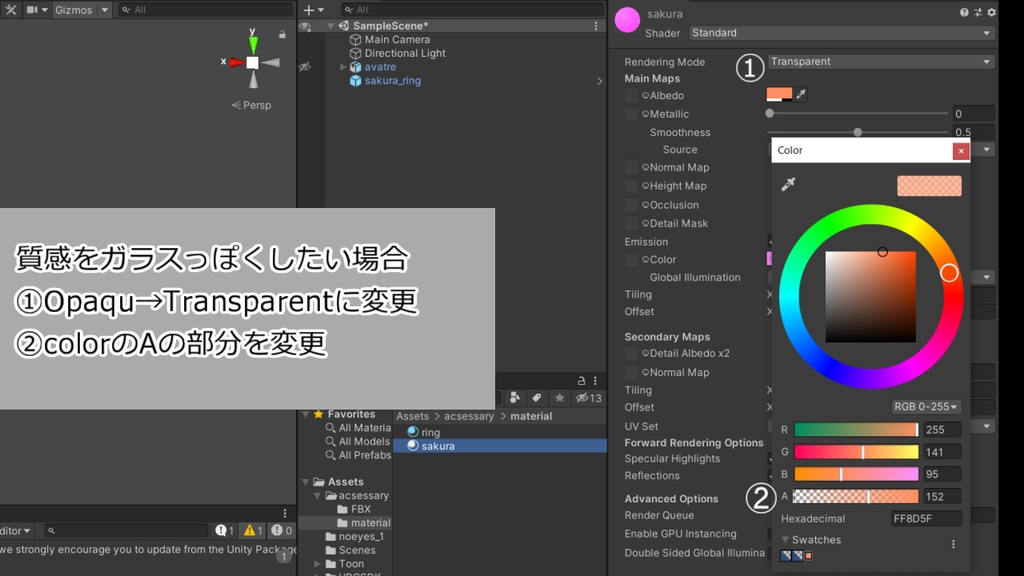
Task: Select Height Map texture slot box
Action: 631,186
